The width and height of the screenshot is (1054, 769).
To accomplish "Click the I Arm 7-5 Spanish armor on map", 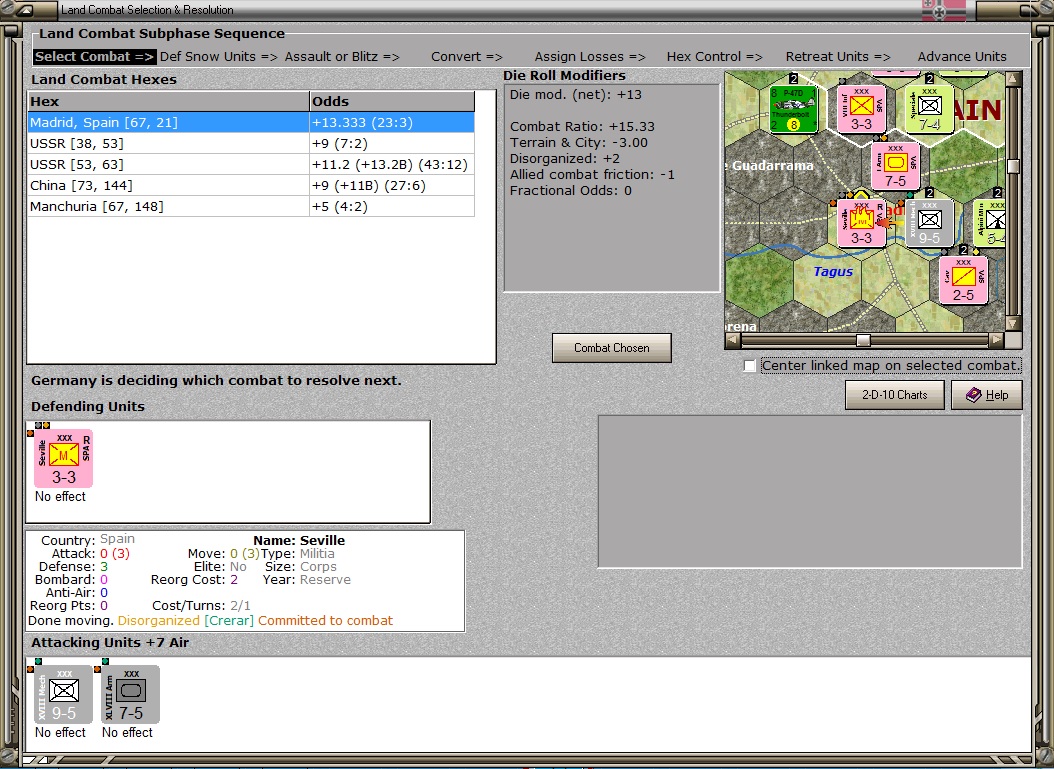I will point(895,166).
